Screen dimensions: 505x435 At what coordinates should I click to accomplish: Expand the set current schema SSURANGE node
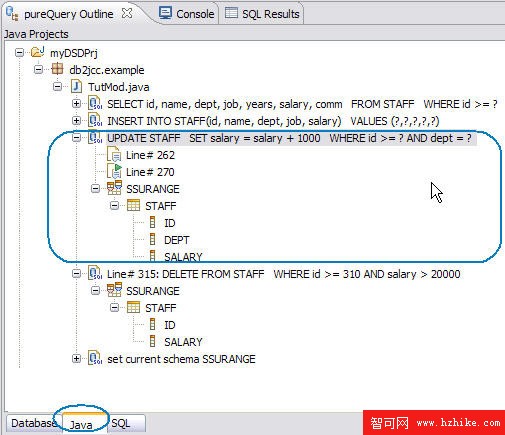(76, 359)
